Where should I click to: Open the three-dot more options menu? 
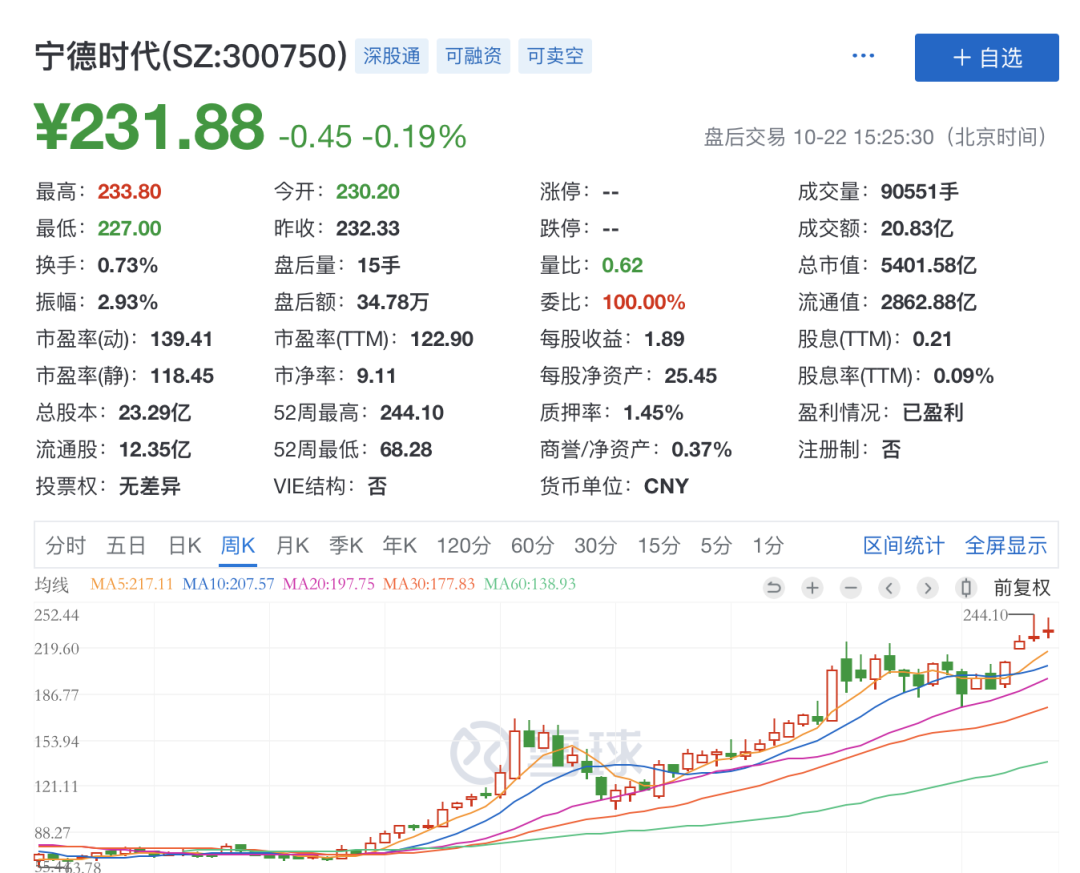click(863, 56)
